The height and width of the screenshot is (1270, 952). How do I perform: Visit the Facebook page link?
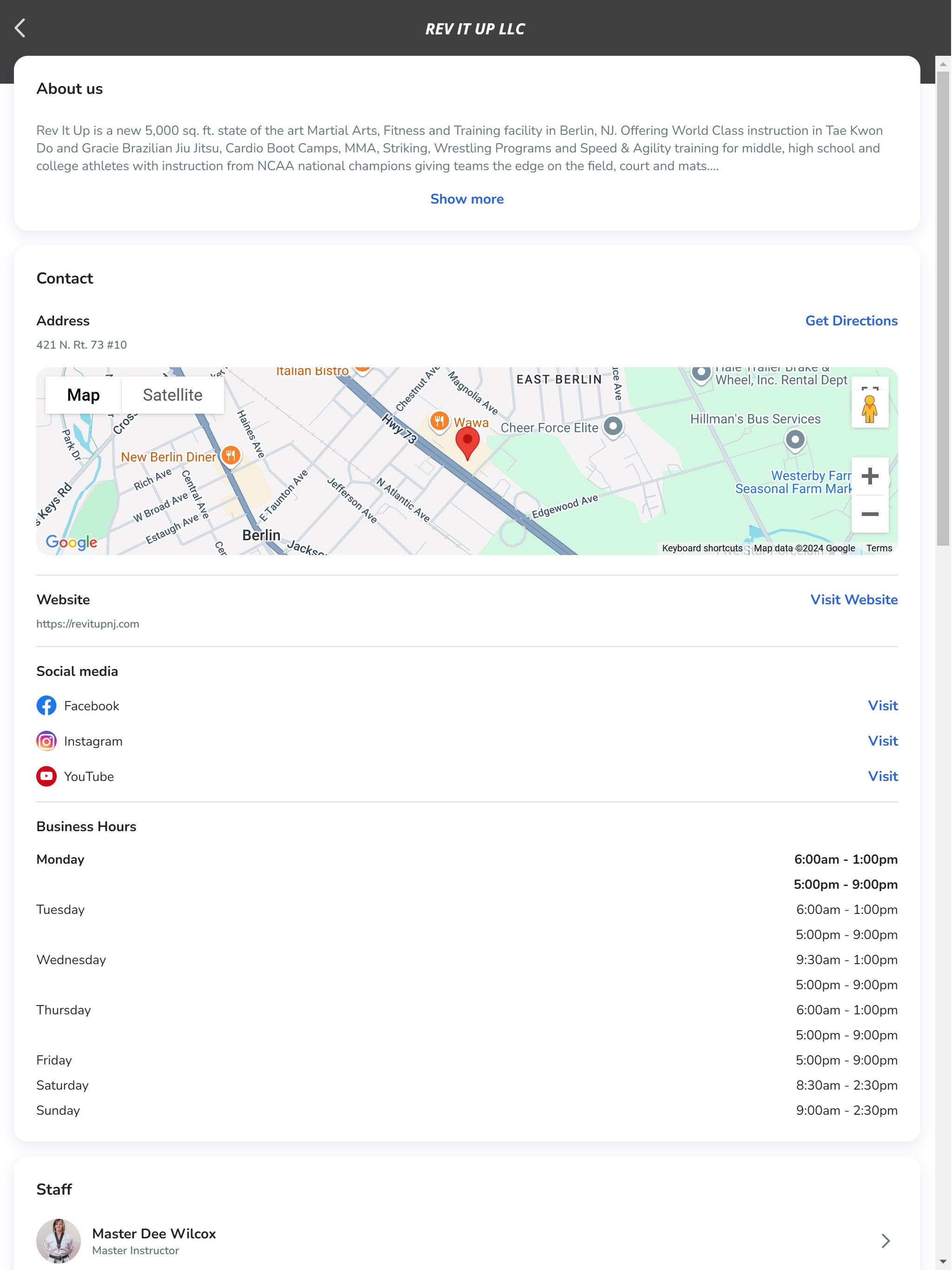click(x=883, y=706)
